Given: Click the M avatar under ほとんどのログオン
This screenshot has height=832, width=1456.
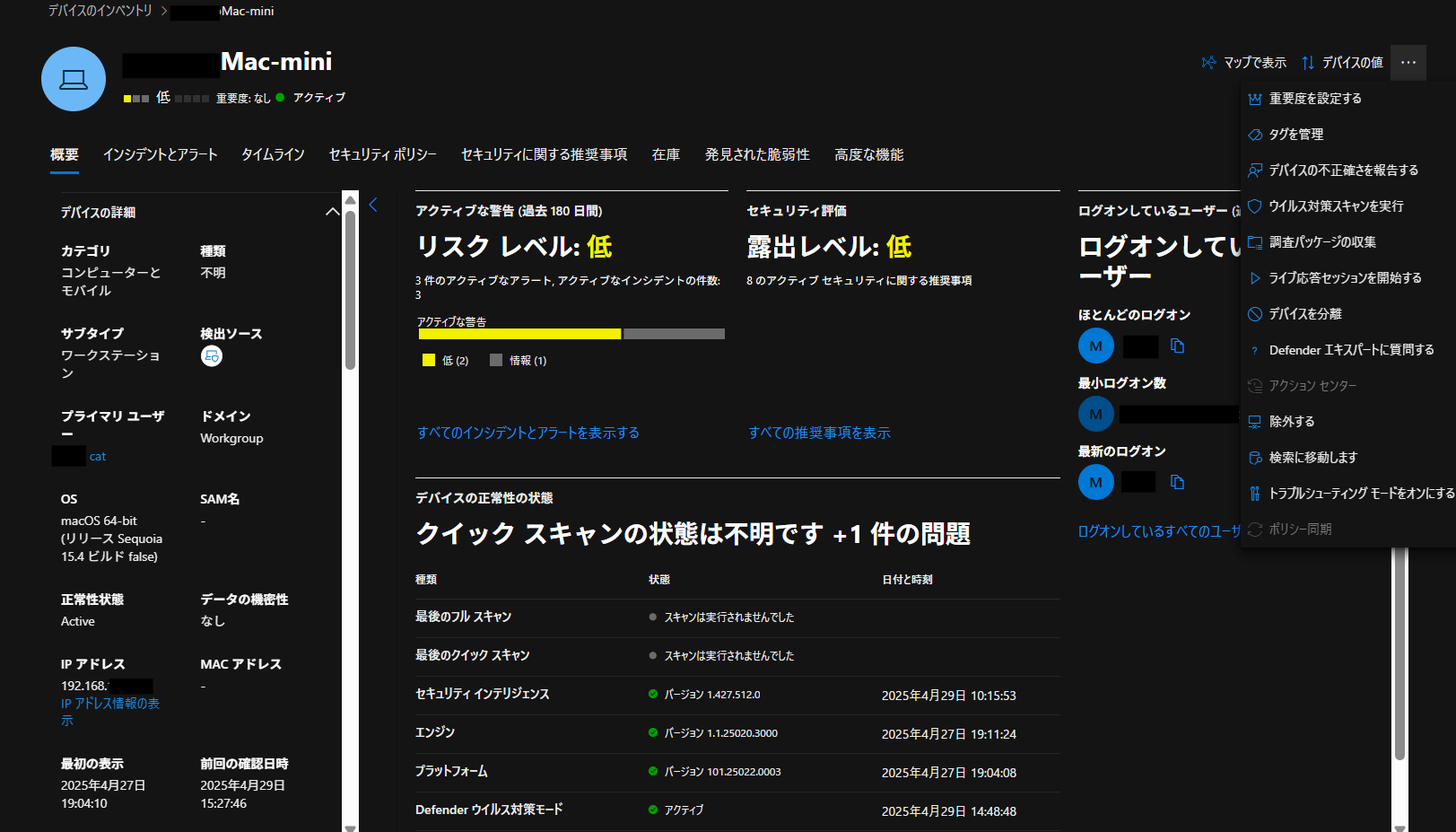Looking at the screenshot, I should (x=1096, y=346).
